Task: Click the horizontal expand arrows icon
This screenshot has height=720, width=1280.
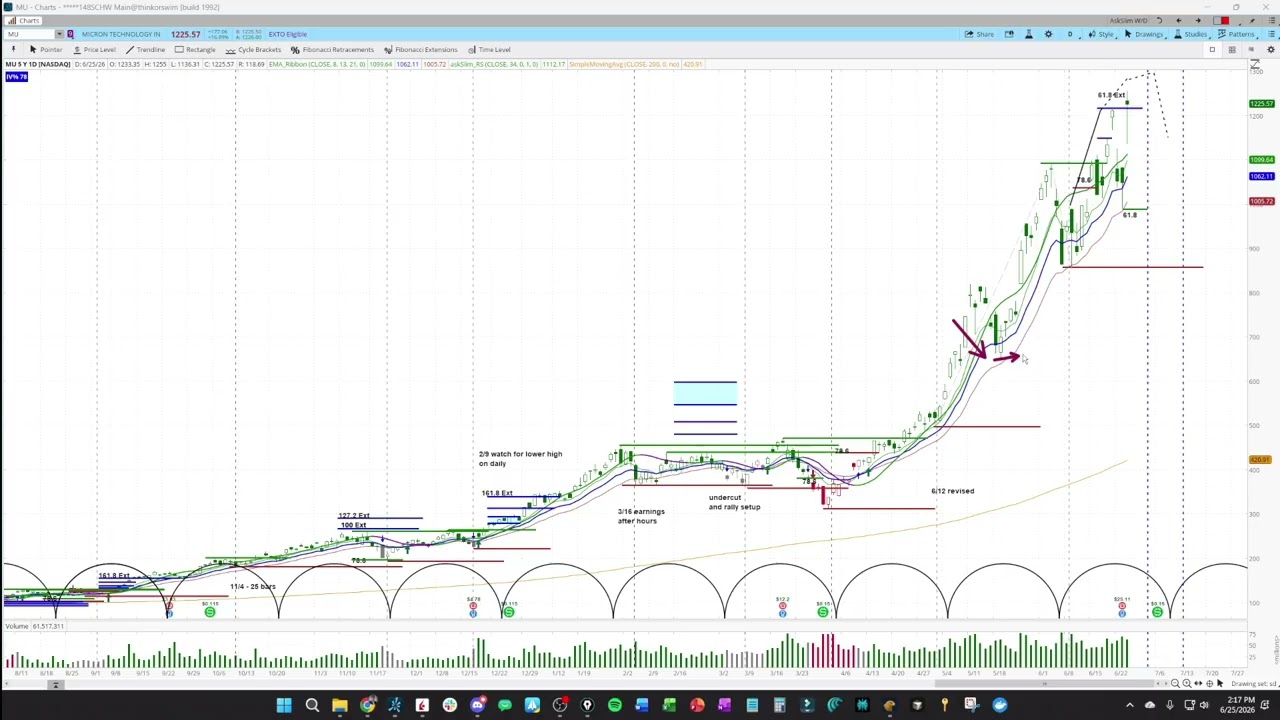Action: (x=1198, y=684)
